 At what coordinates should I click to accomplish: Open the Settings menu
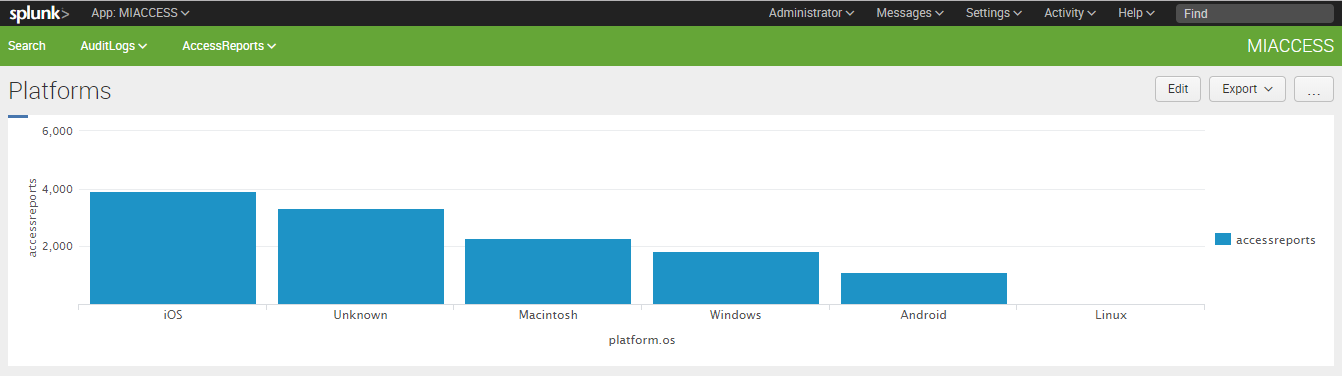tap(994, 13)
